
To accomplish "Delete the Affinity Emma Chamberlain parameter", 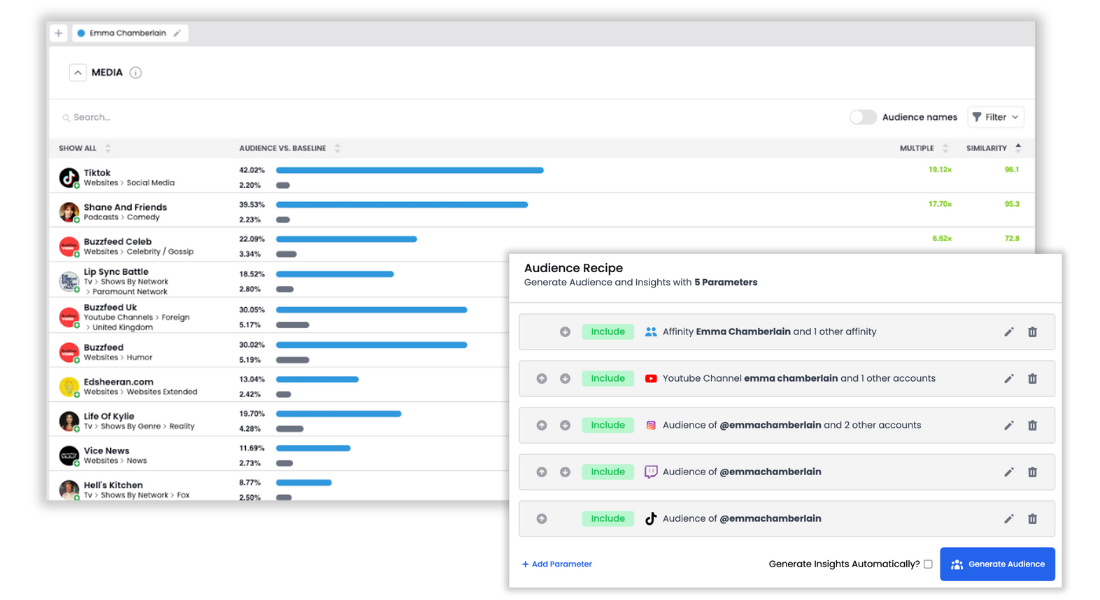I will (x=1033, y=332).
